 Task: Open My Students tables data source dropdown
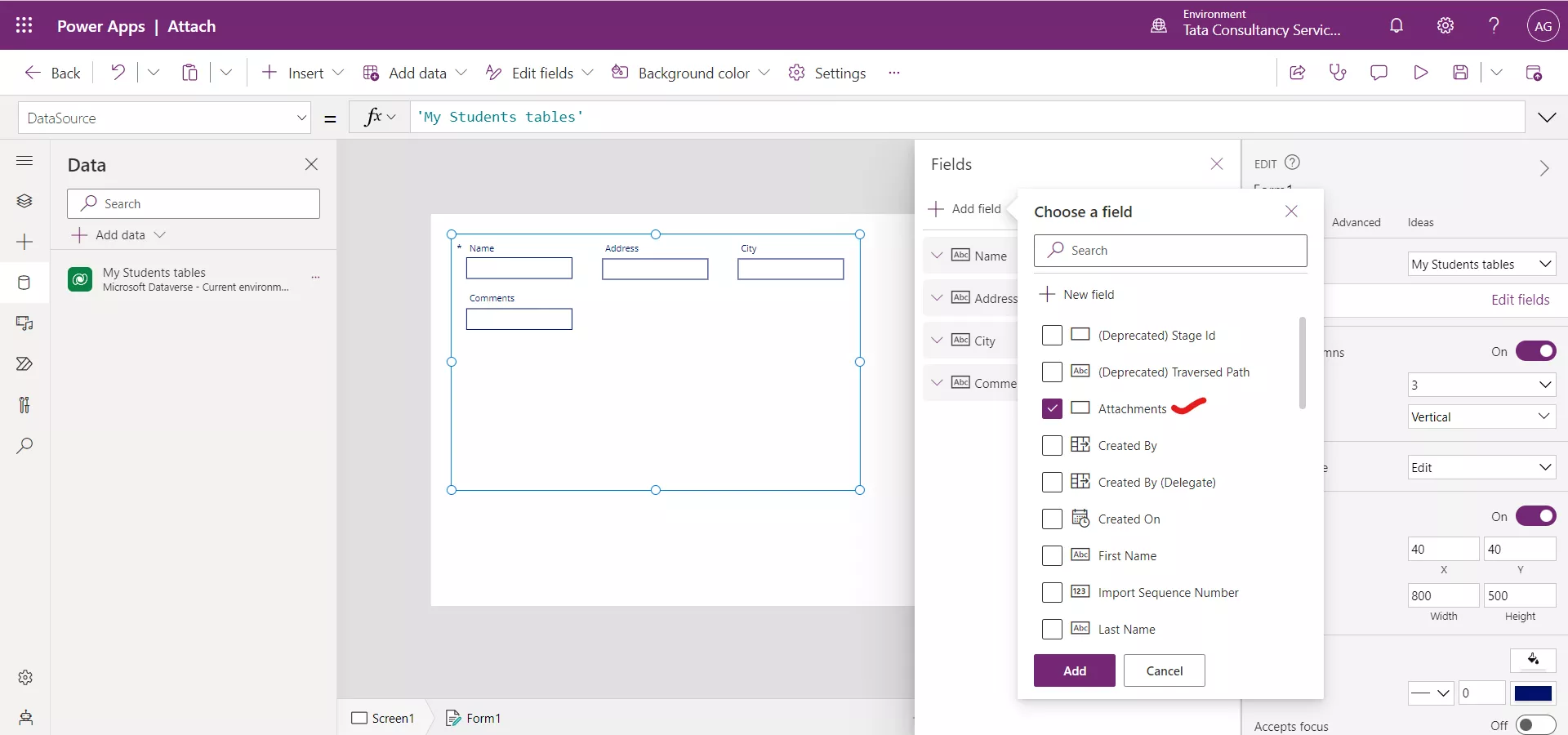pyautogui.click(x=1481, y=264)
